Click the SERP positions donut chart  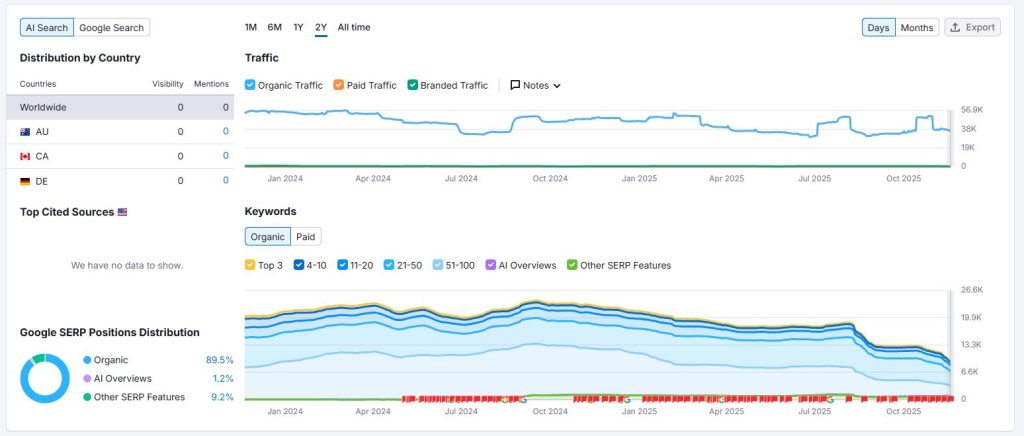tap(45, 378)
